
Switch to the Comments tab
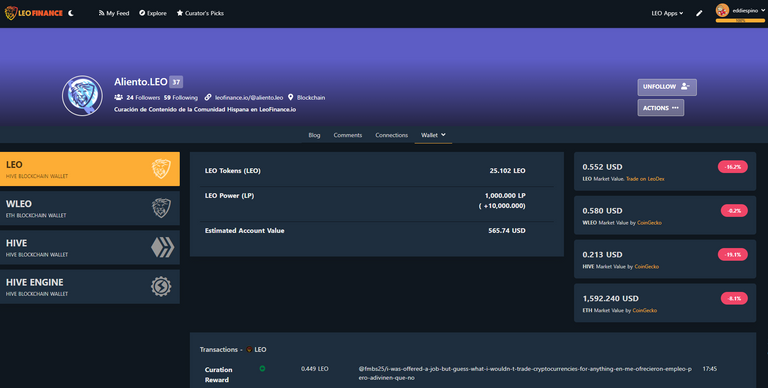tap(348, 135)
